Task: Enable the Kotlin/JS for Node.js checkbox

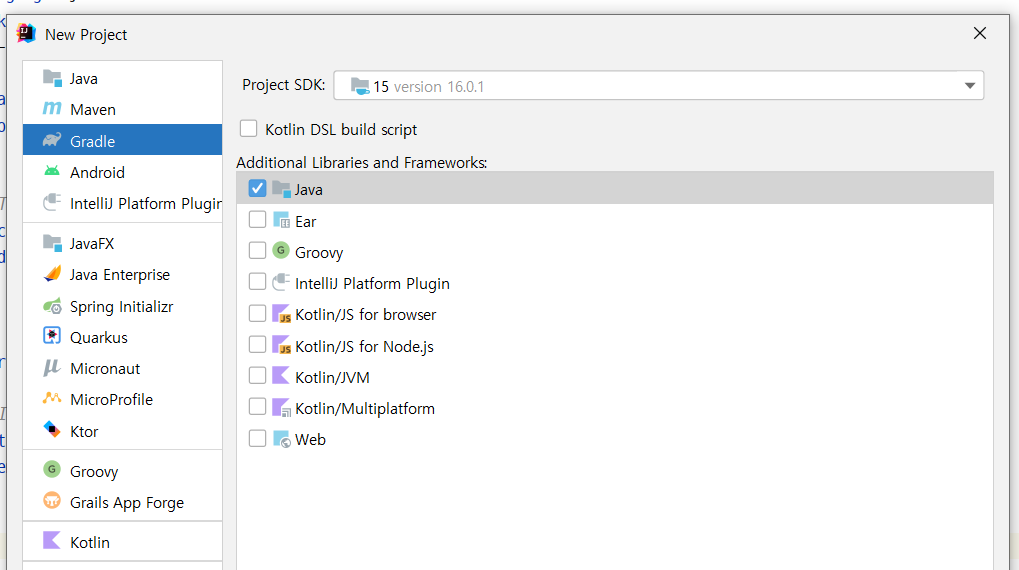Action: (x=257, y=344)
